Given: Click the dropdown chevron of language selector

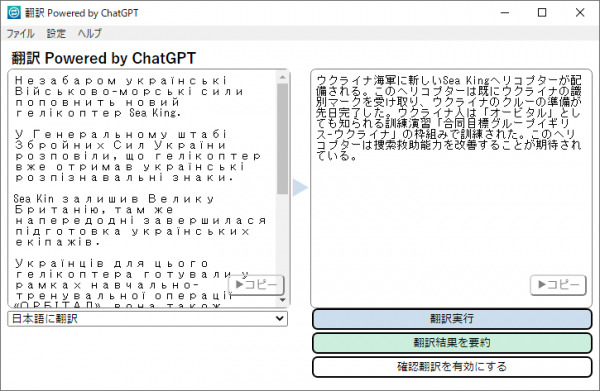Looking at the screenshot, I should point(280,319).
